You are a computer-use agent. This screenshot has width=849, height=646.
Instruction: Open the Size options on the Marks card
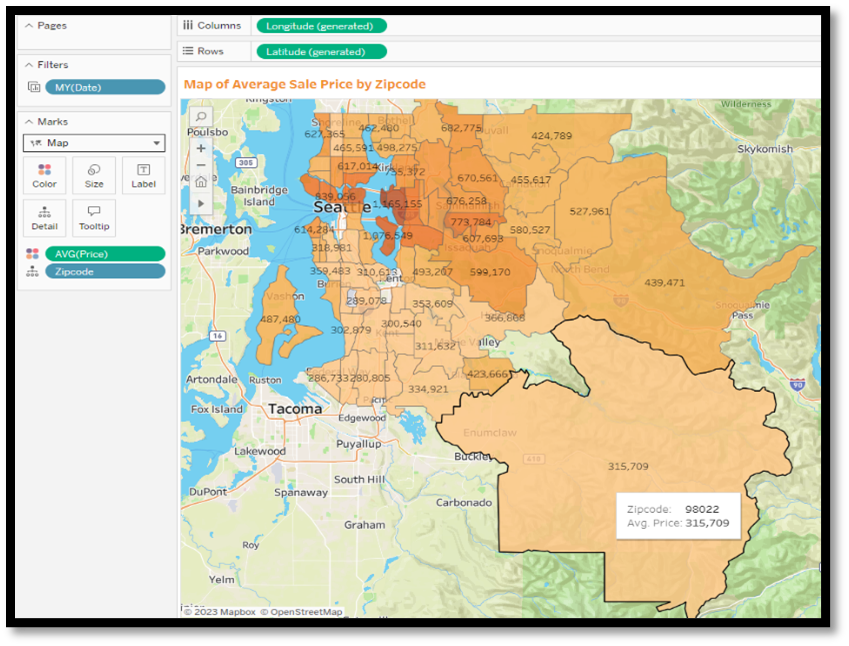pos(93,176)
